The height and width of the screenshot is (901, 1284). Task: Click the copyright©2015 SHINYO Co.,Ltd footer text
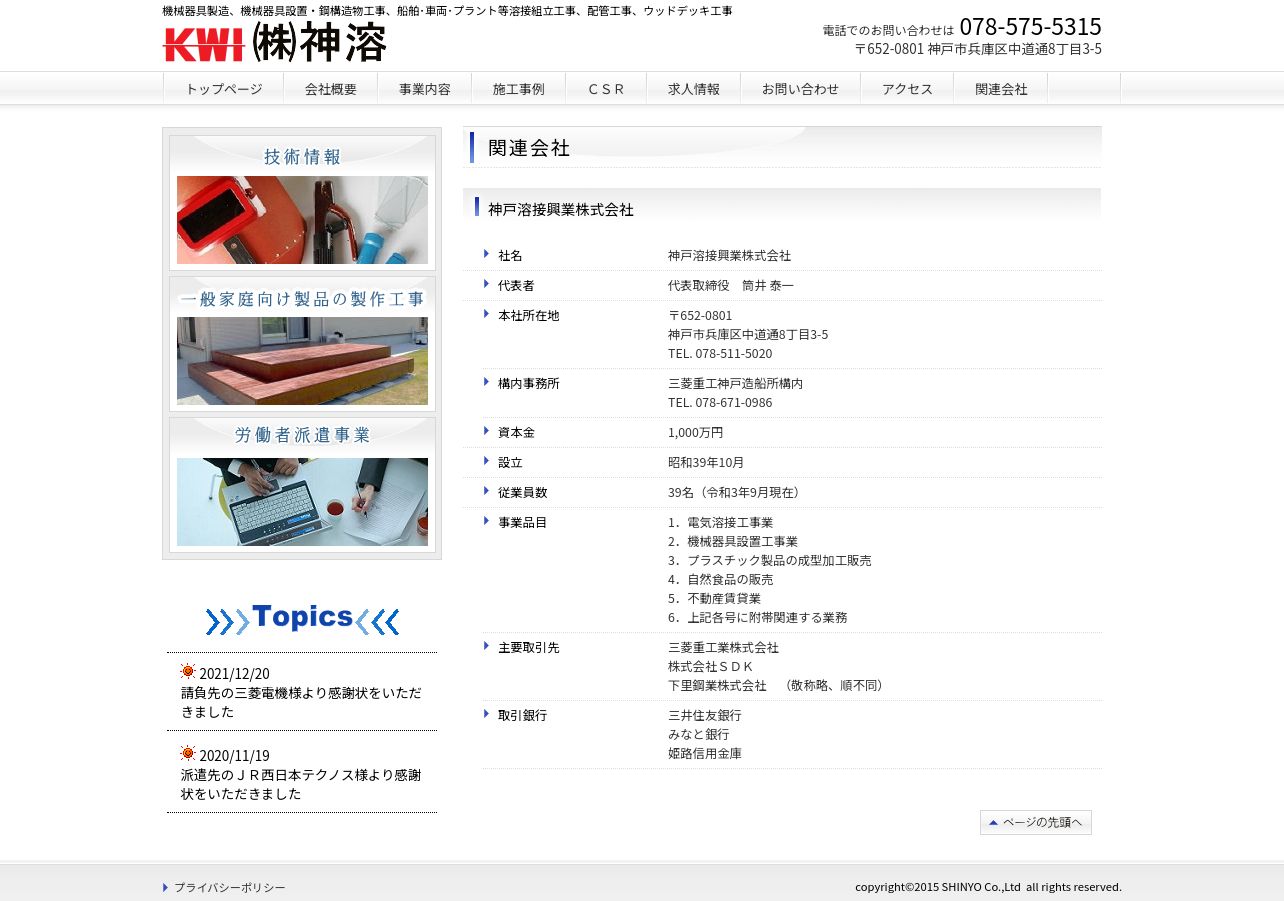point(988,886)
